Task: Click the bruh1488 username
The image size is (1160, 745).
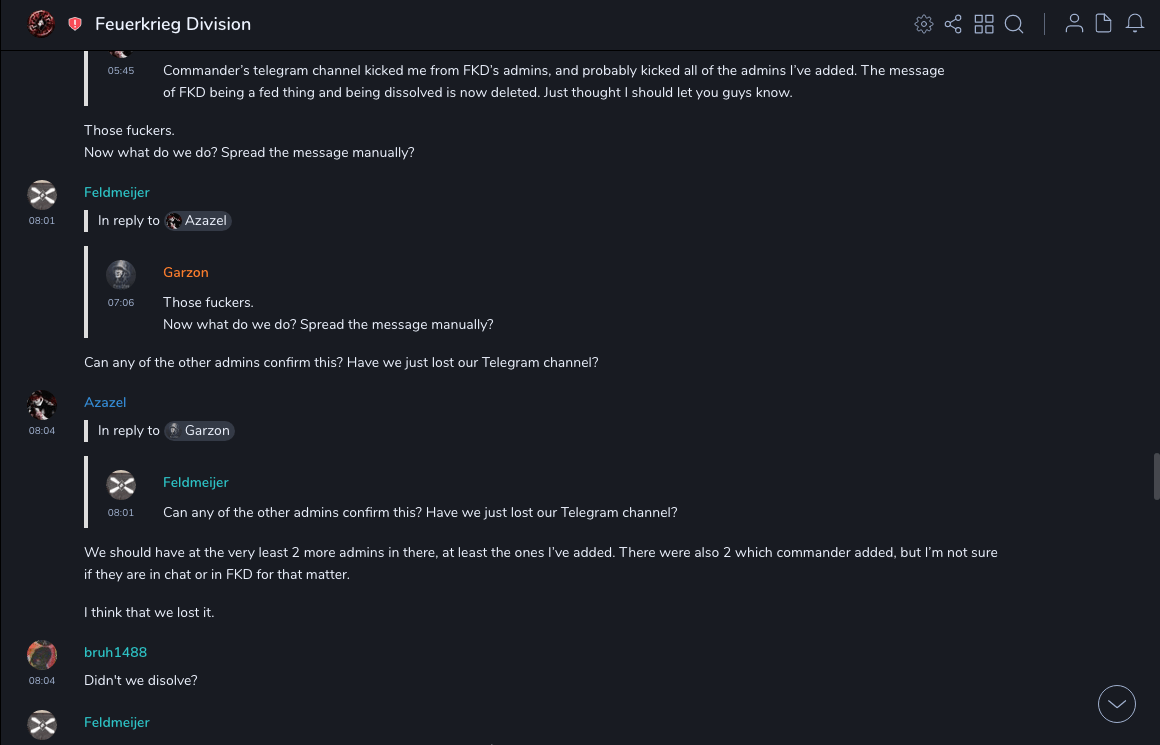Action: [115, 652]
